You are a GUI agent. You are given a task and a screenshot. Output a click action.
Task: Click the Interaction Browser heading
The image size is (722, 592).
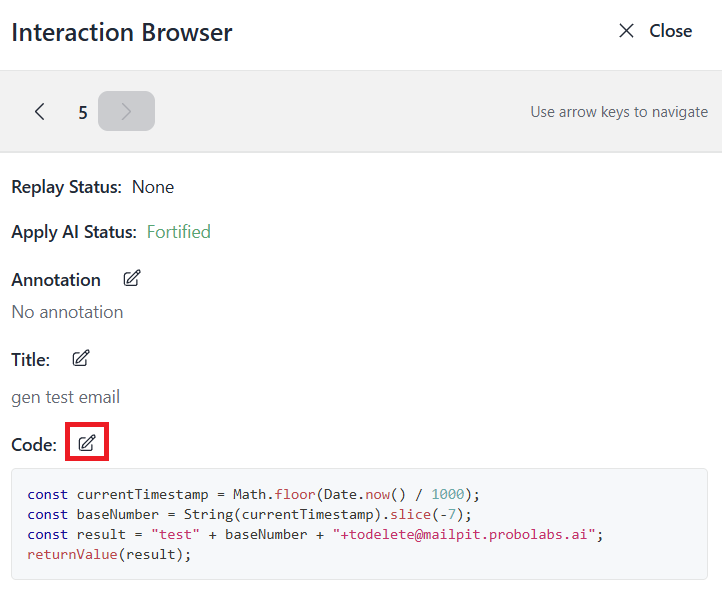121,32
